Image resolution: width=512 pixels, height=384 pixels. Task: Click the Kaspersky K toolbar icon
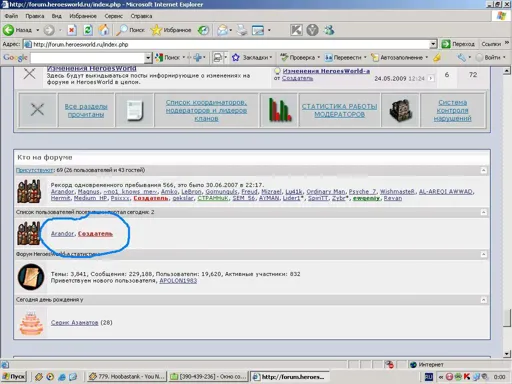[296, 30]
